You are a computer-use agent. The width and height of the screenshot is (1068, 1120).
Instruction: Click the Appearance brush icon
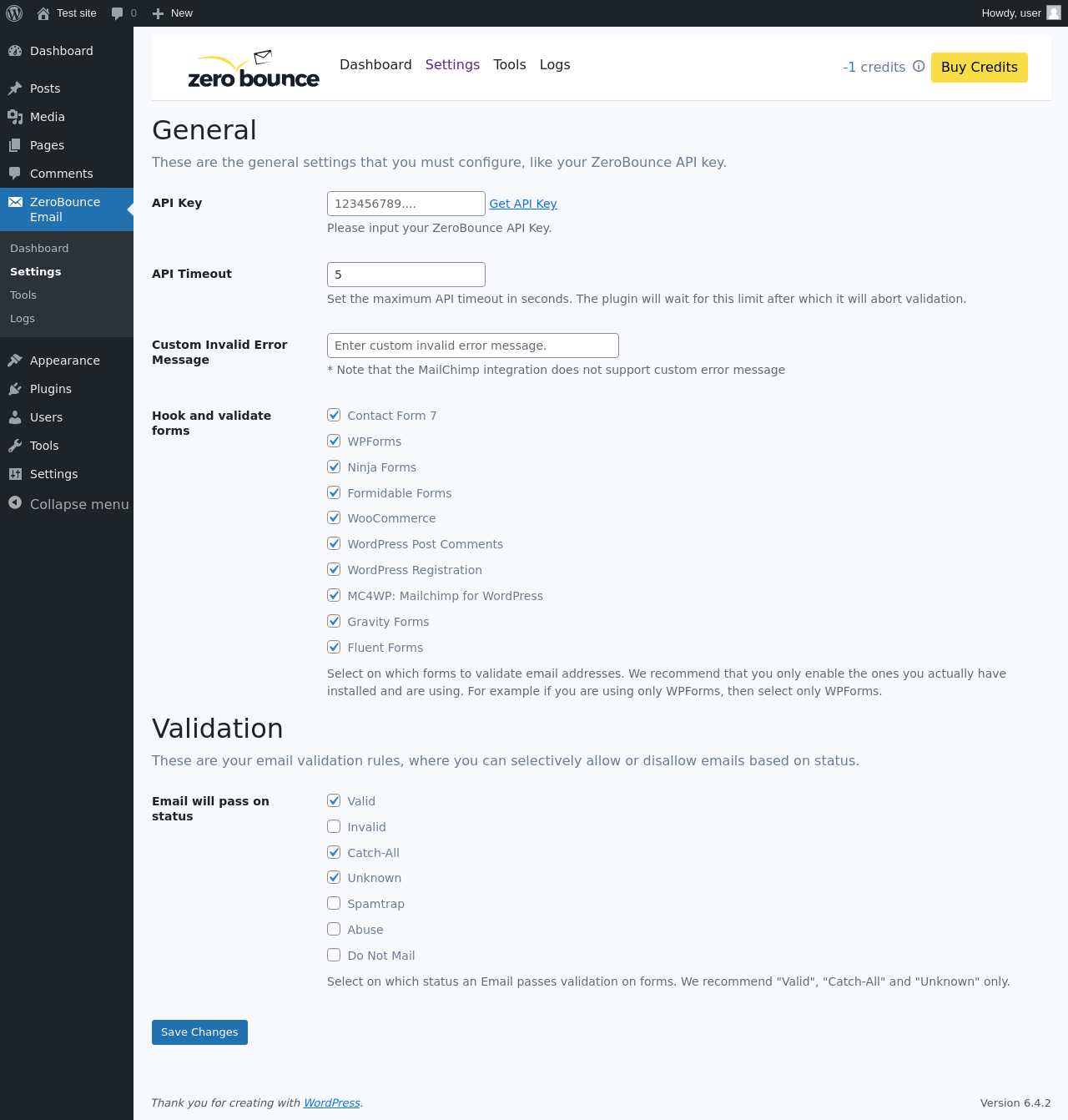pyautogui.click(x=15, y=361)
